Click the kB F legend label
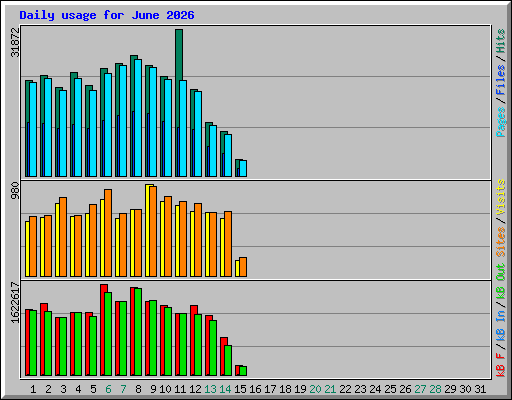This screenshot has width=512, height=400. tap(501, 365)
